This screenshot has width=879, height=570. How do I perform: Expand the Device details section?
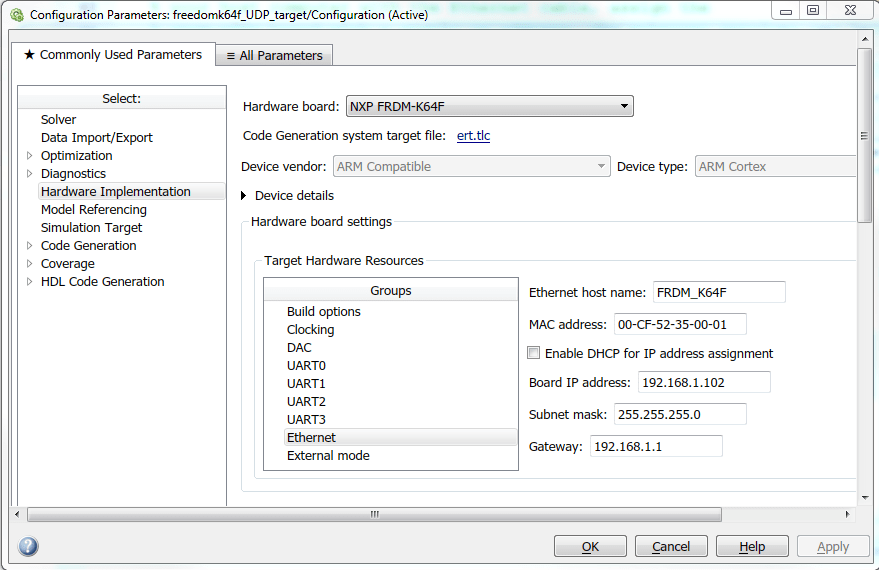click(245, 196)
